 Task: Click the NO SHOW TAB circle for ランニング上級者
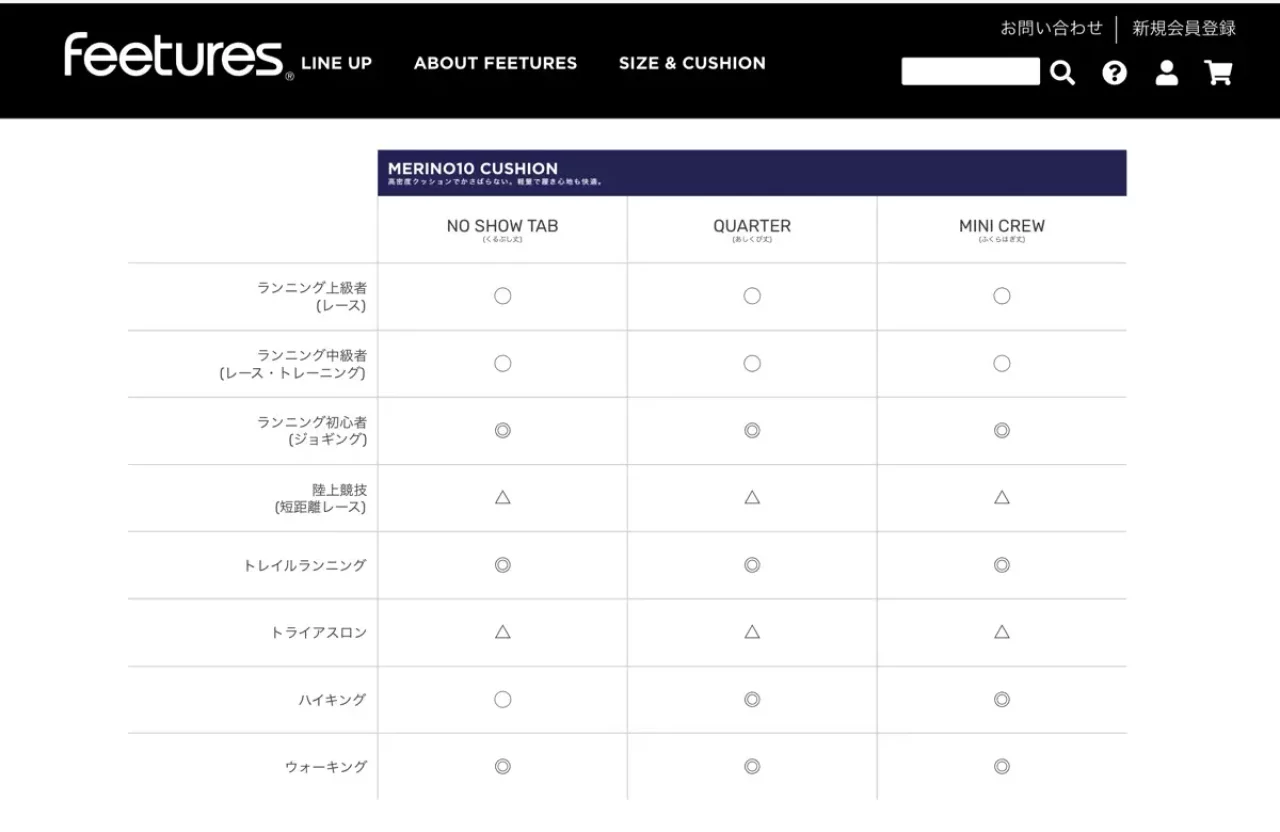tap(502, 296)
